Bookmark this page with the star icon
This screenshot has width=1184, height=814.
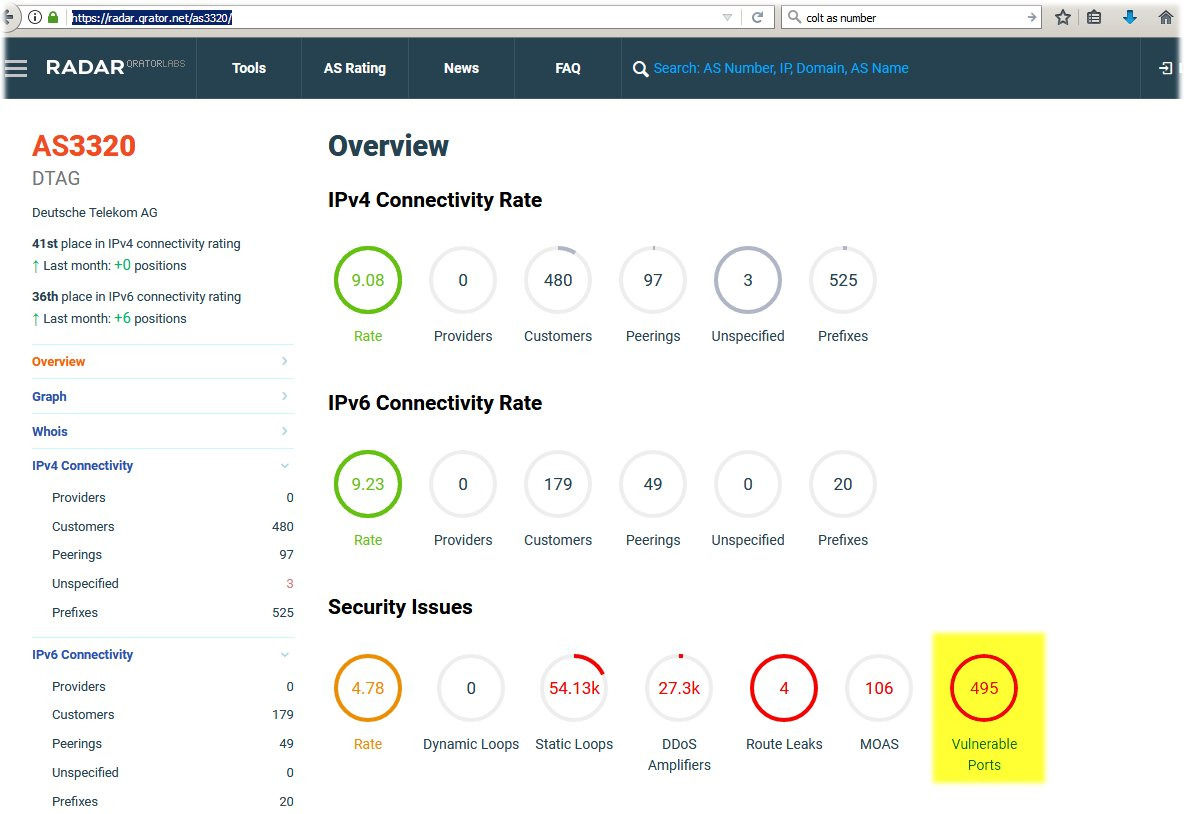1062,17
